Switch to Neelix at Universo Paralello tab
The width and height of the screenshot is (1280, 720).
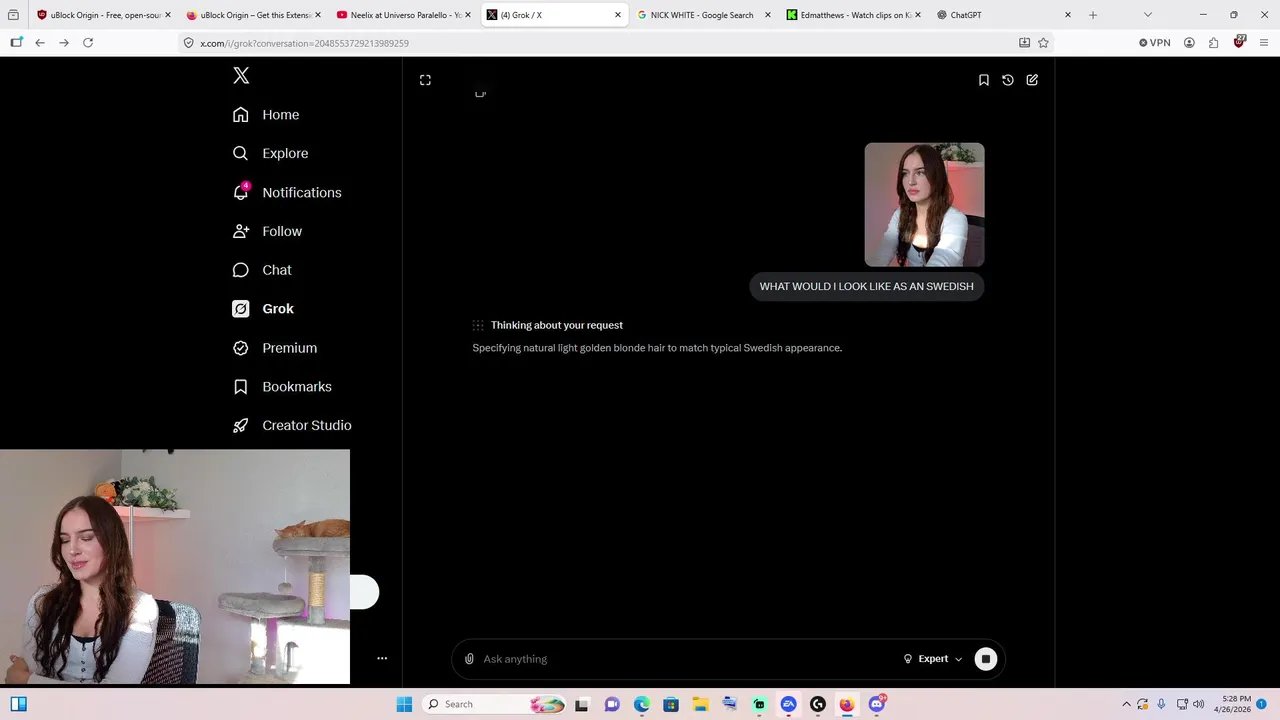(x=404, y=15)
